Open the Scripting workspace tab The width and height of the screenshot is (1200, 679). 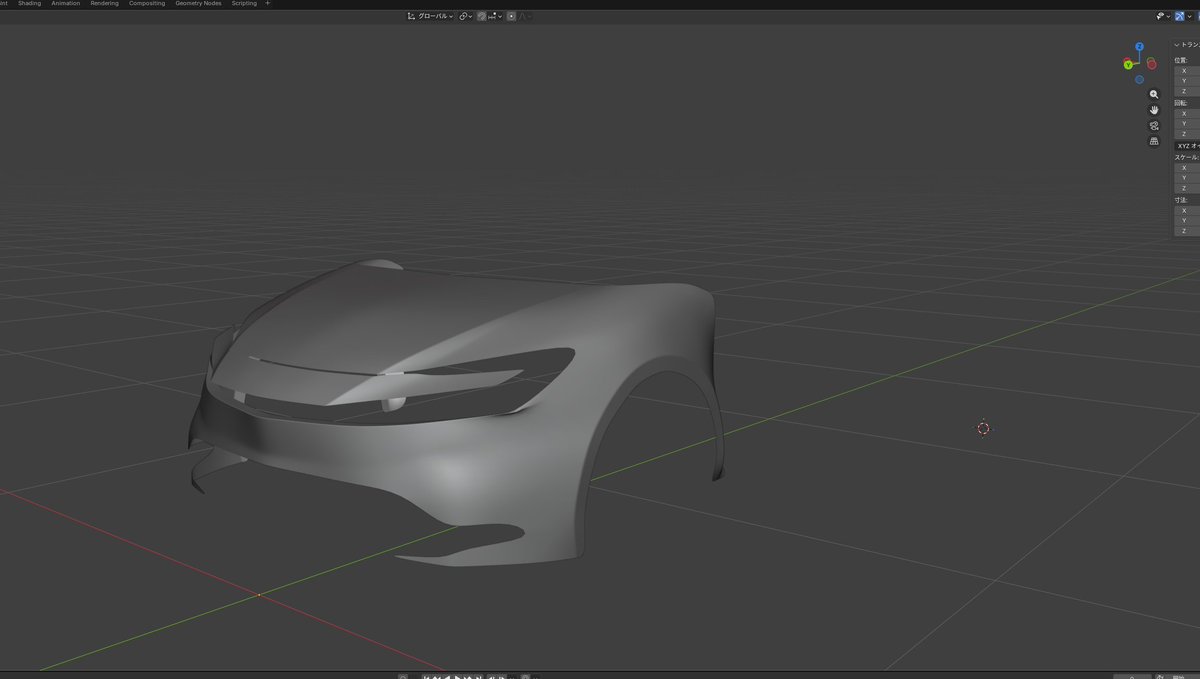click(x=244, y=4)
